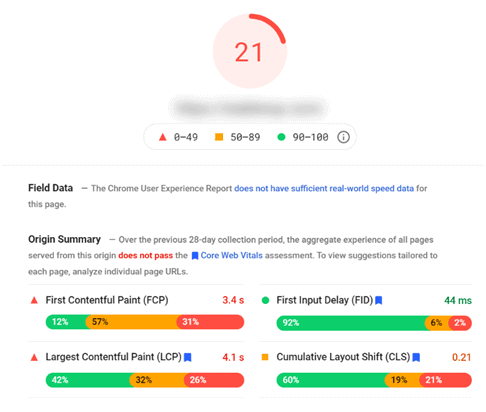The height and width of the screenshot is (412, 486).
Task: Click the bookmark icon next to Core Web Vitals
Action: (195, 256)
